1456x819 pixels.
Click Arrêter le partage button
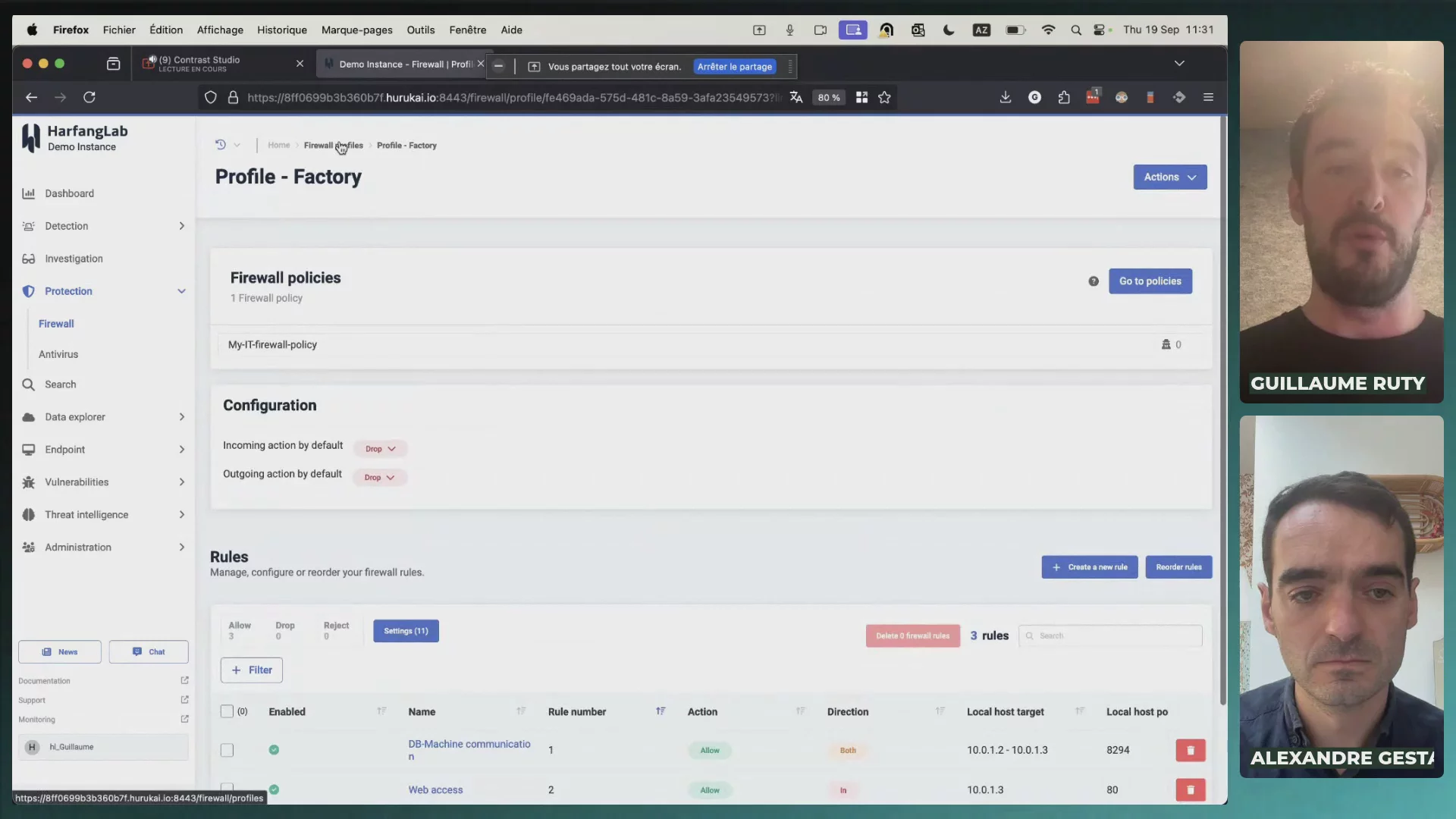pyautogui.click(x=735, y=67)
